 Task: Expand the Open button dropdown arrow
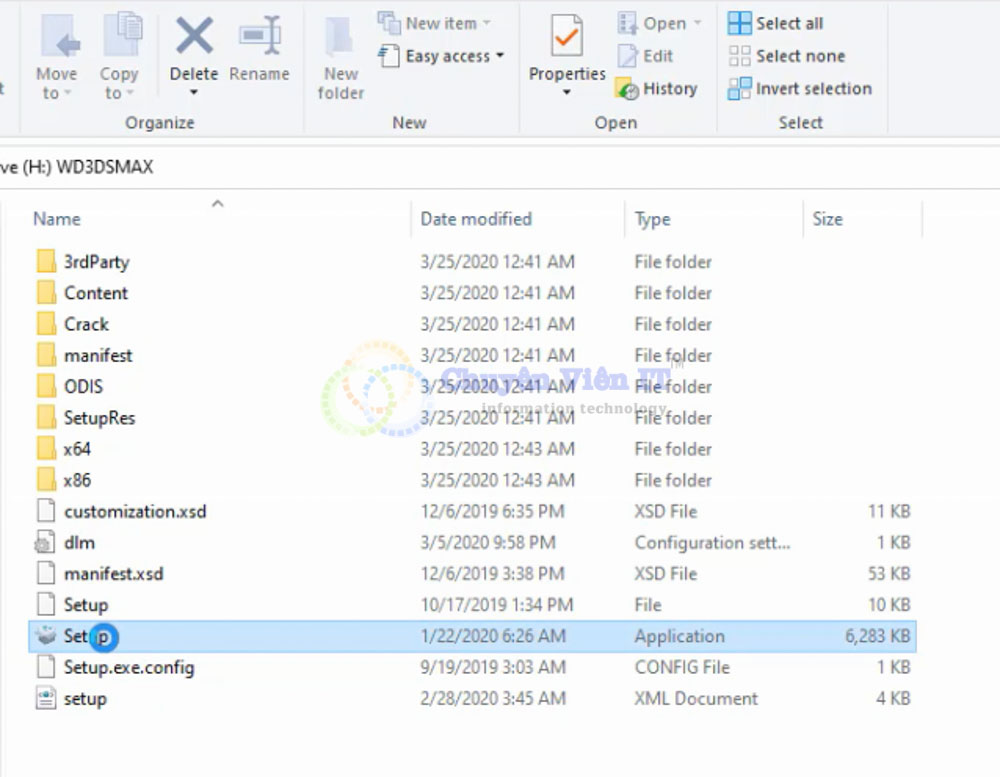tap(697, 23)
